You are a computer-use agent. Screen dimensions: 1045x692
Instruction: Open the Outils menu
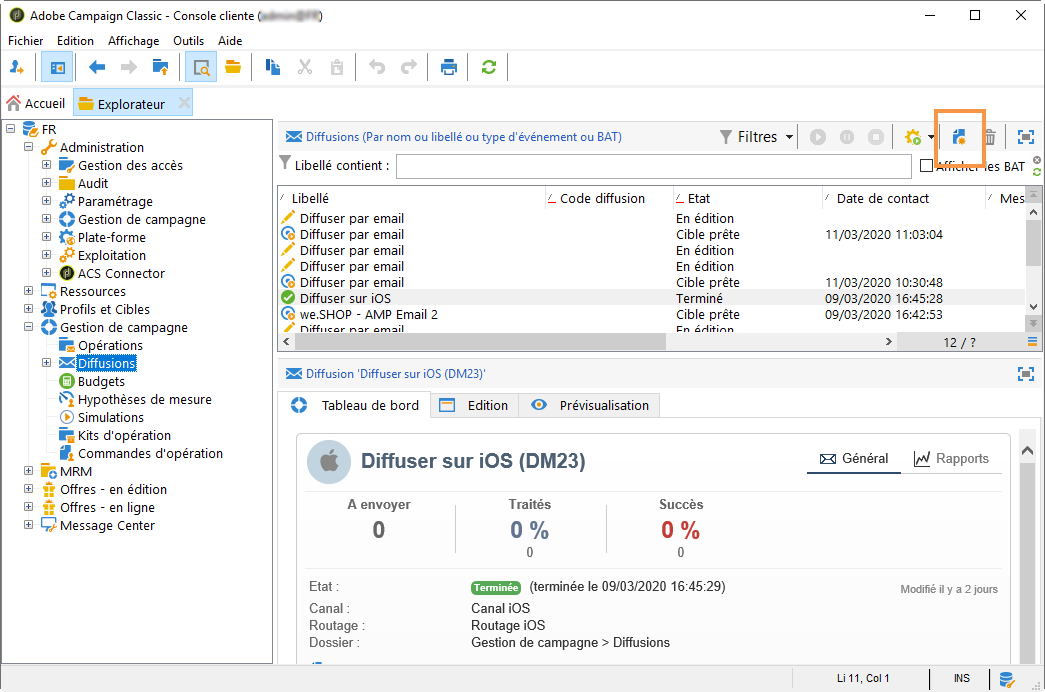click(x=189, y=41)
